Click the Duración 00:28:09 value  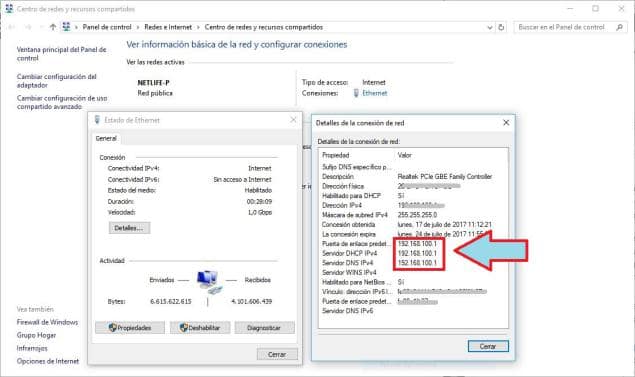click(x=259, y=201)
